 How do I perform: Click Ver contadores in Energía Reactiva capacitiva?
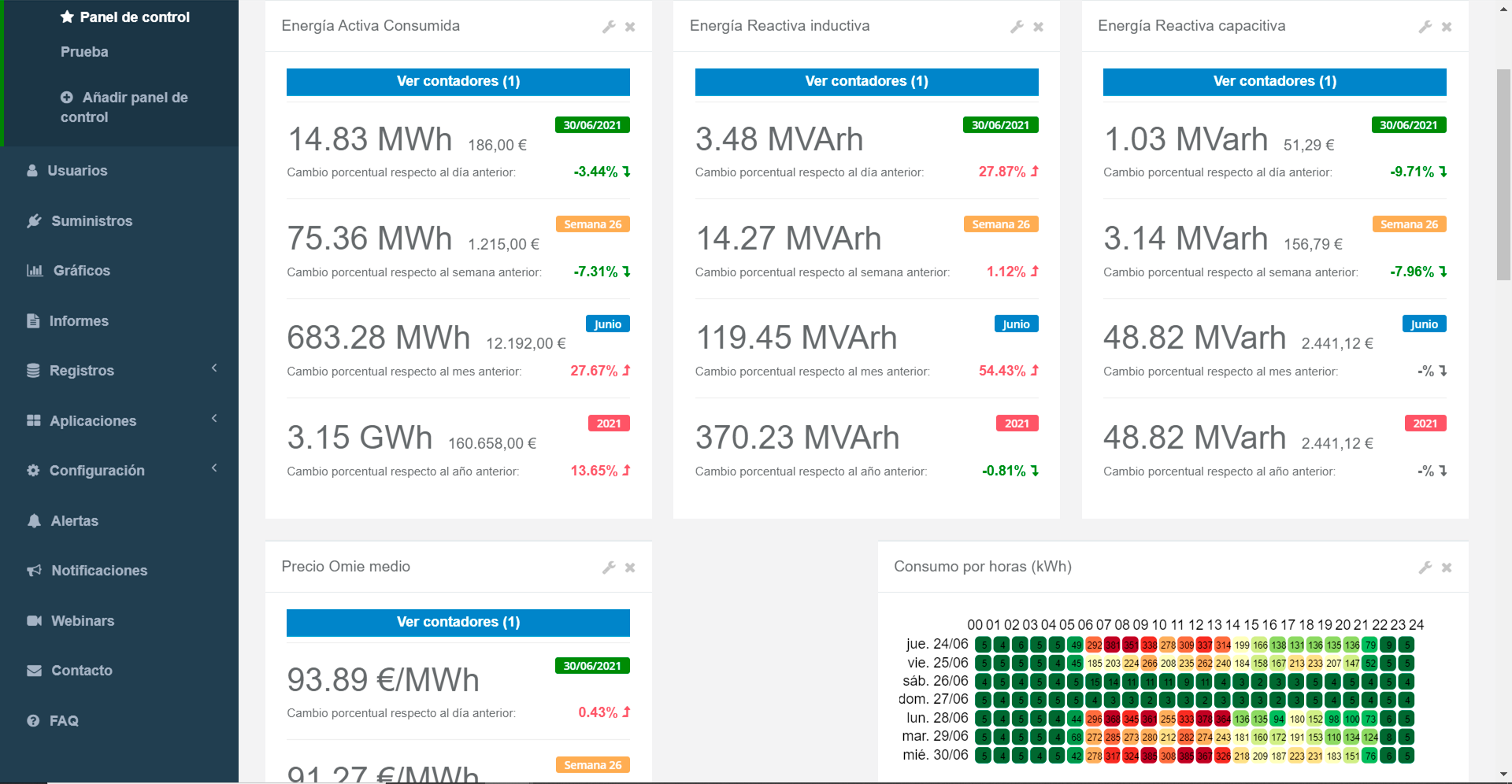click(1275, 82)
